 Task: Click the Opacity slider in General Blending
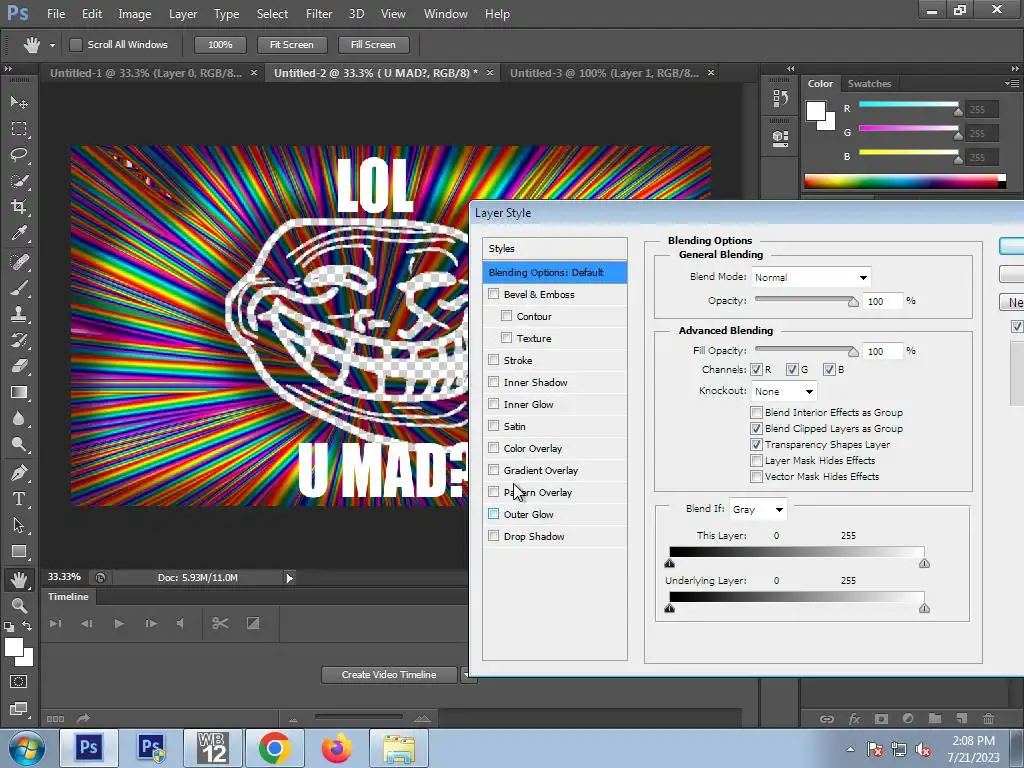807,300
